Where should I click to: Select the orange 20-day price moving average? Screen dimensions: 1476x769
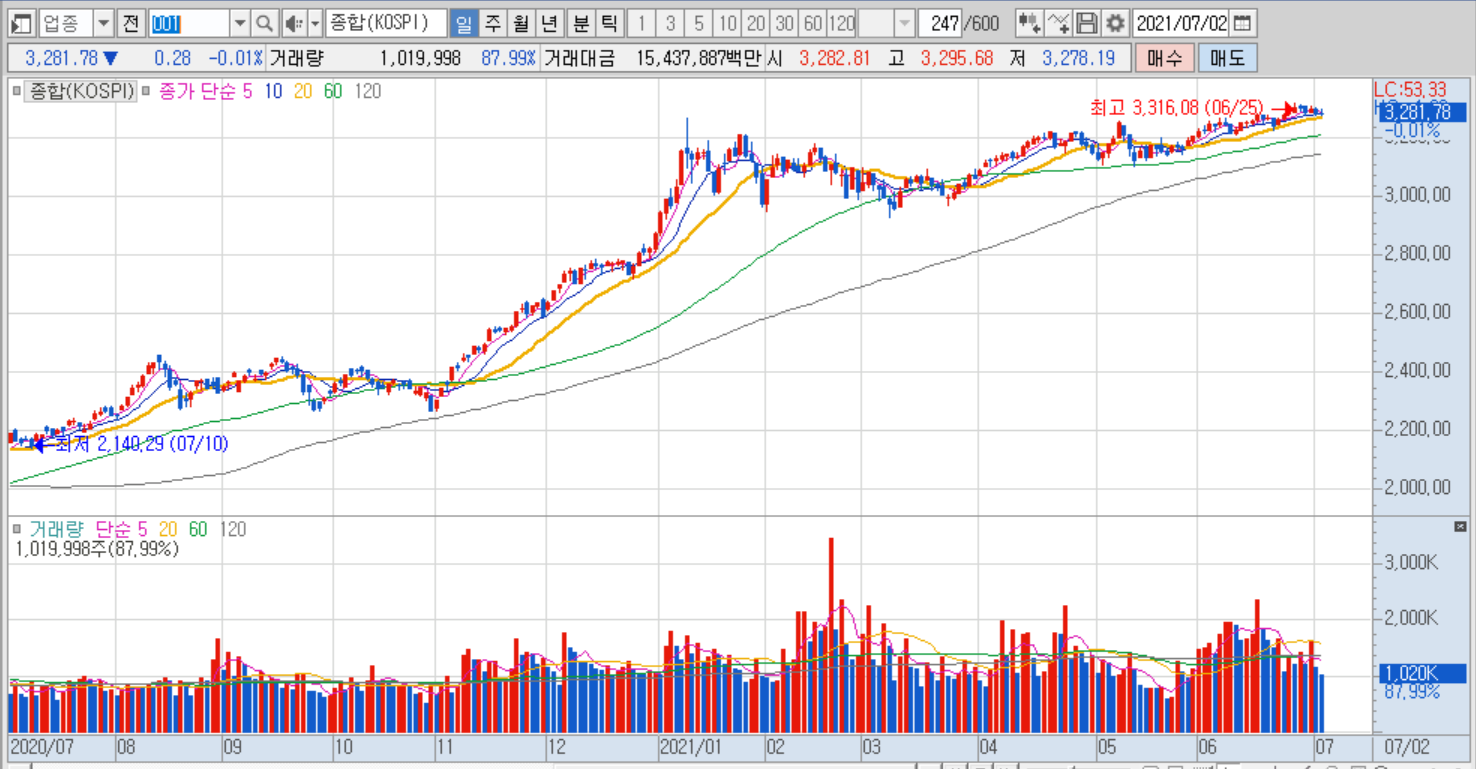click(303, 92)
